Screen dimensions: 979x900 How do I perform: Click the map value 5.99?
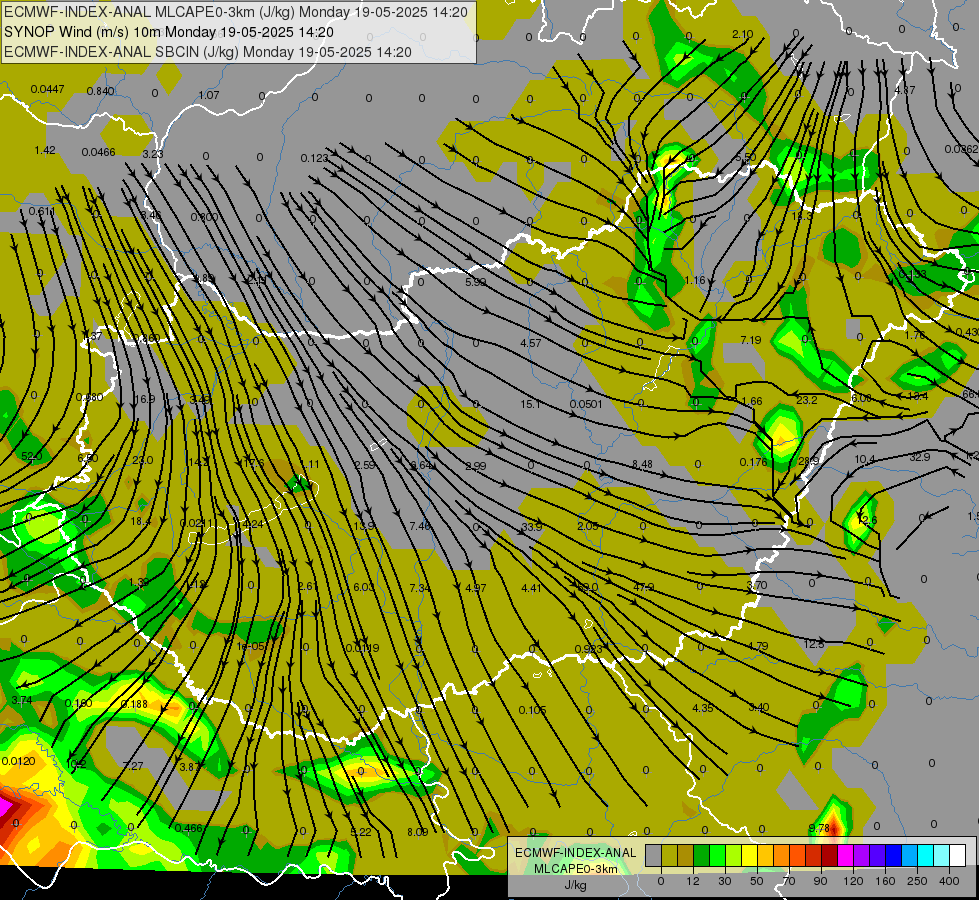pos(476,282)
